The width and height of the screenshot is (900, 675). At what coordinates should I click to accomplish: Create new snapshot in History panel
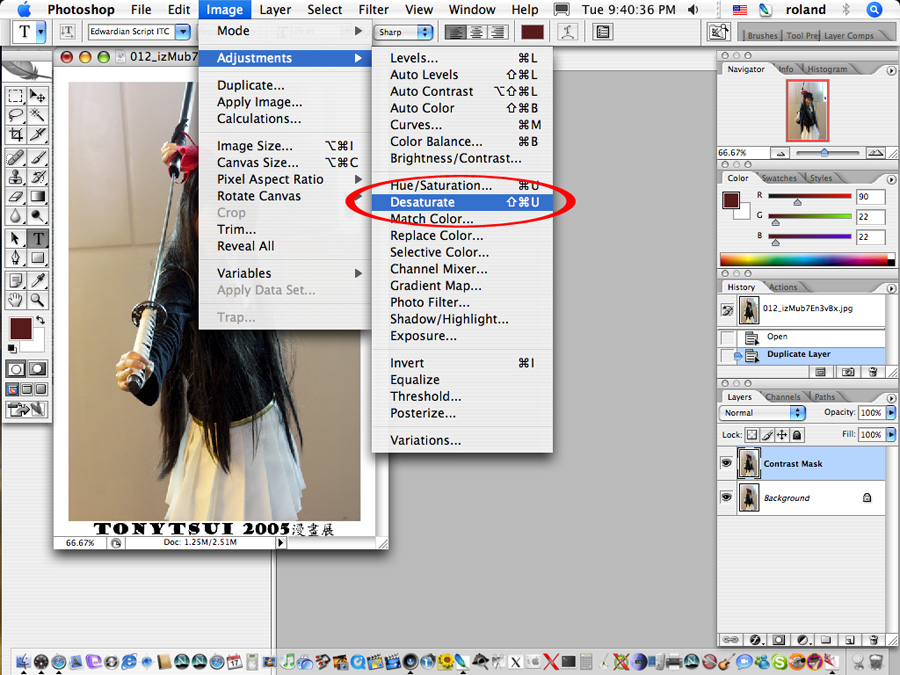tap(847, 371)
